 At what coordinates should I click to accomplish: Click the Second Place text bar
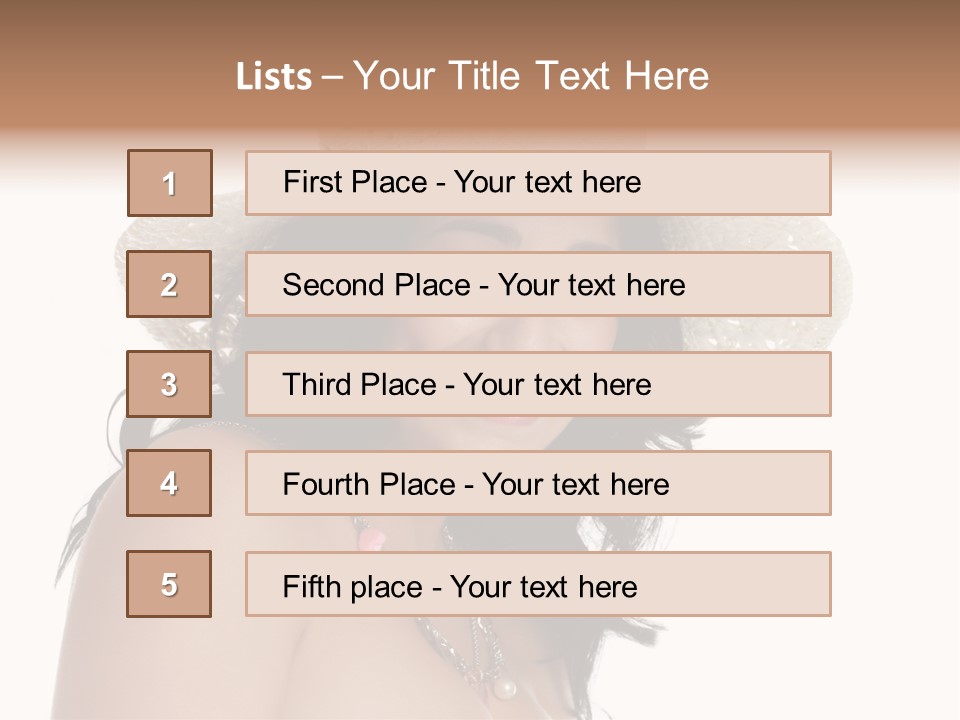coord(538,284)
